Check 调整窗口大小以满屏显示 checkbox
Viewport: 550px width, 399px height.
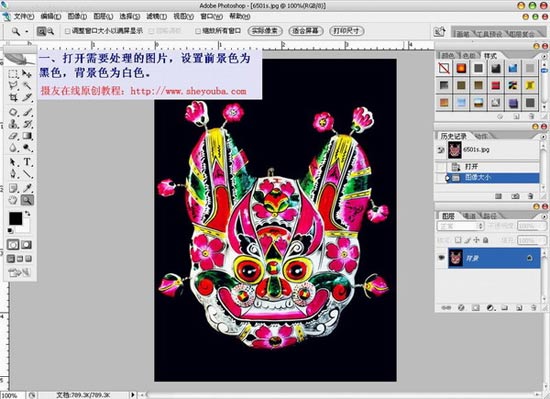tap(67, 31)
